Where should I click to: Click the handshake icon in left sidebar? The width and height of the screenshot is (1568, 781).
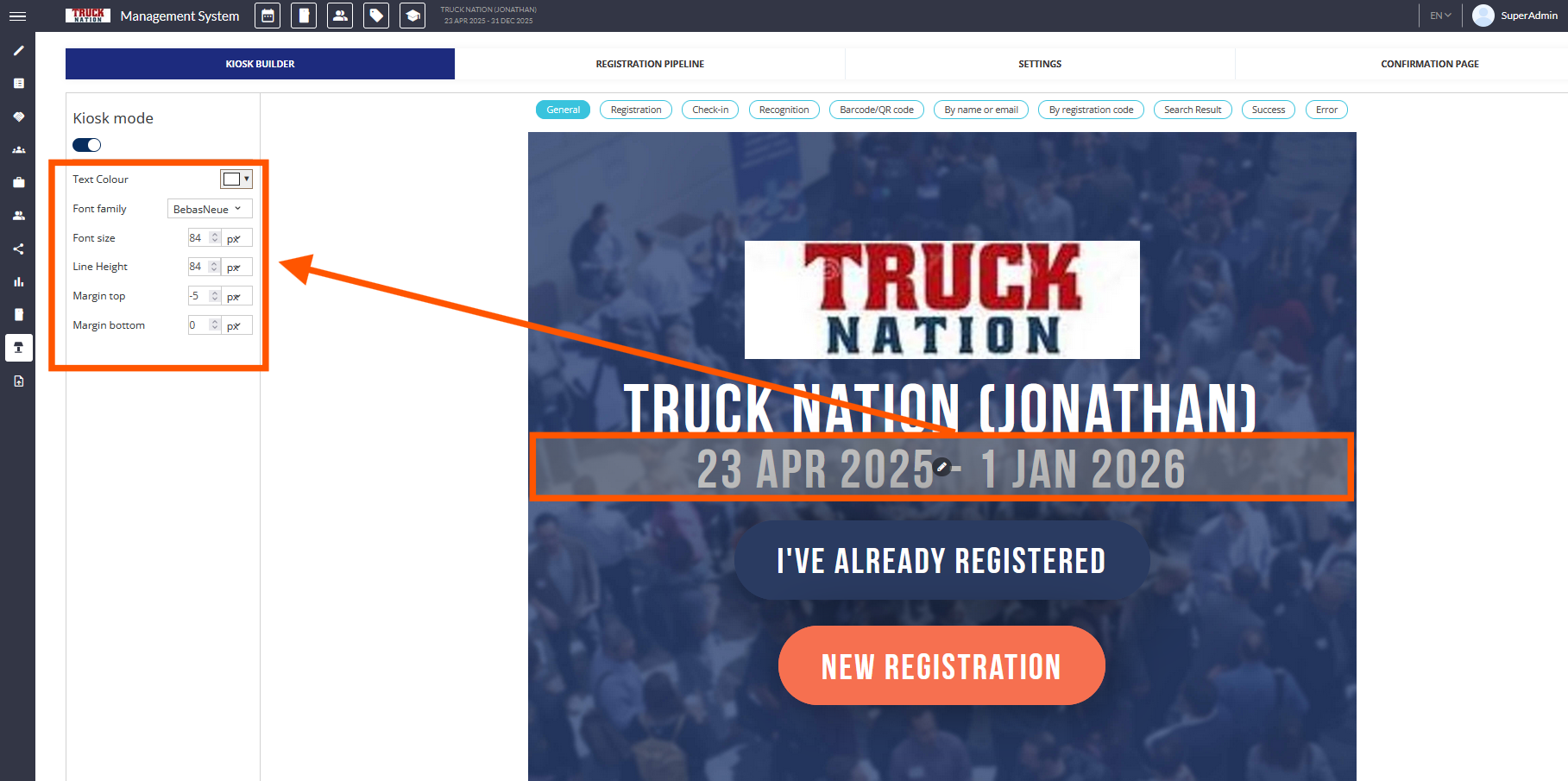(18, 117)
